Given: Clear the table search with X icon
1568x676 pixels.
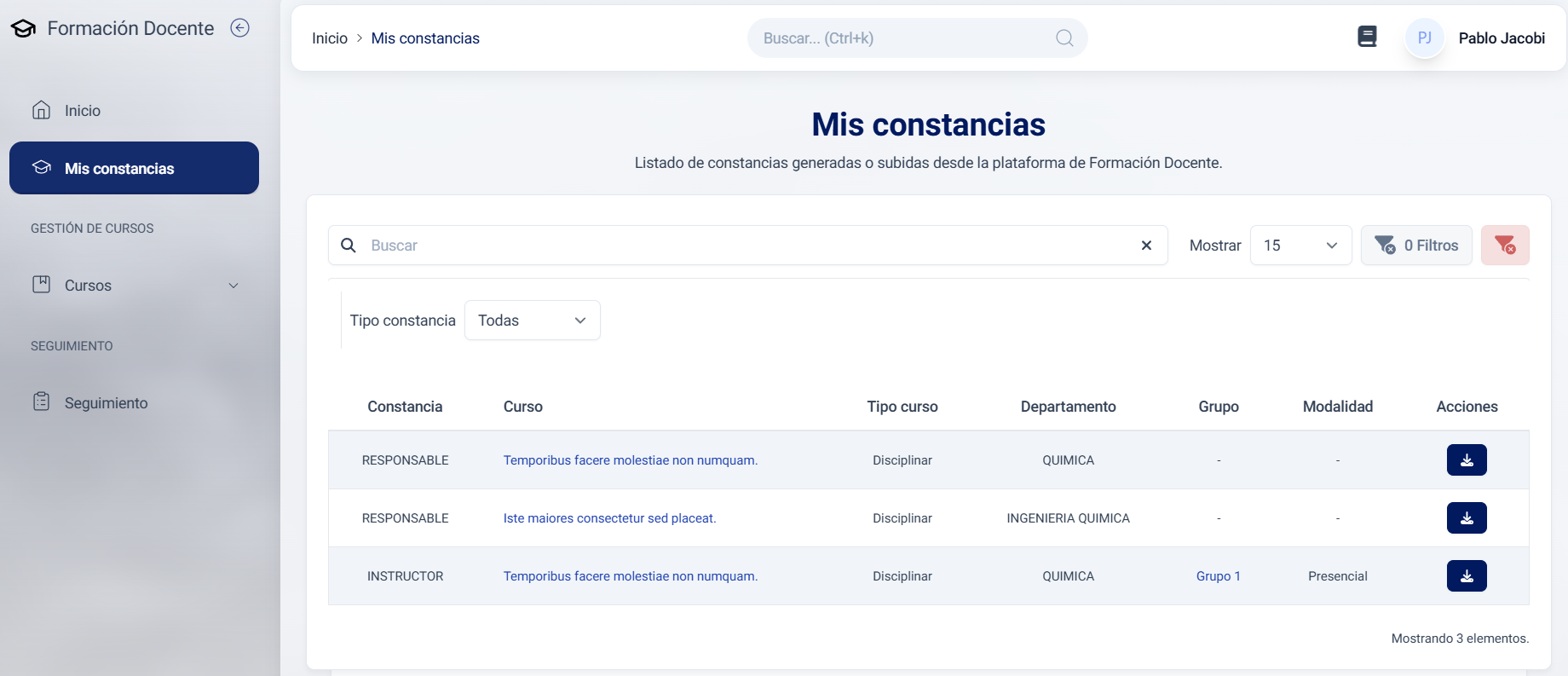Looking at the screenshot, I should coord(1146,246).
